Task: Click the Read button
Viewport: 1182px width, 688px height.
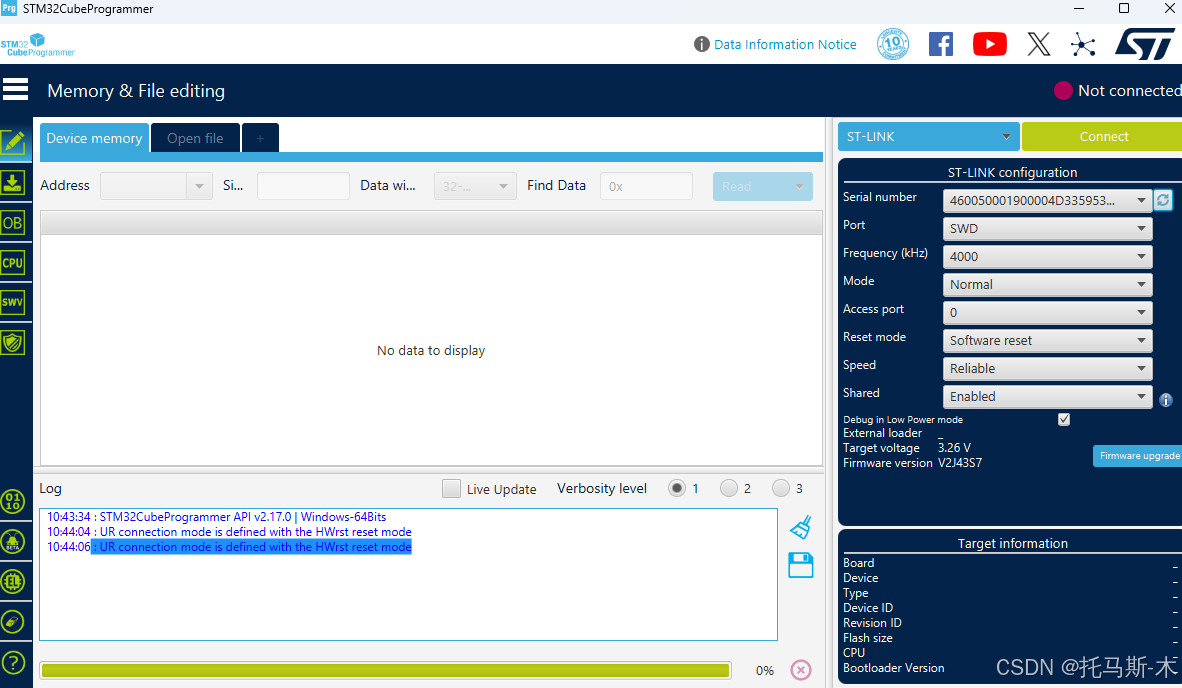Action: click(762, 186)
